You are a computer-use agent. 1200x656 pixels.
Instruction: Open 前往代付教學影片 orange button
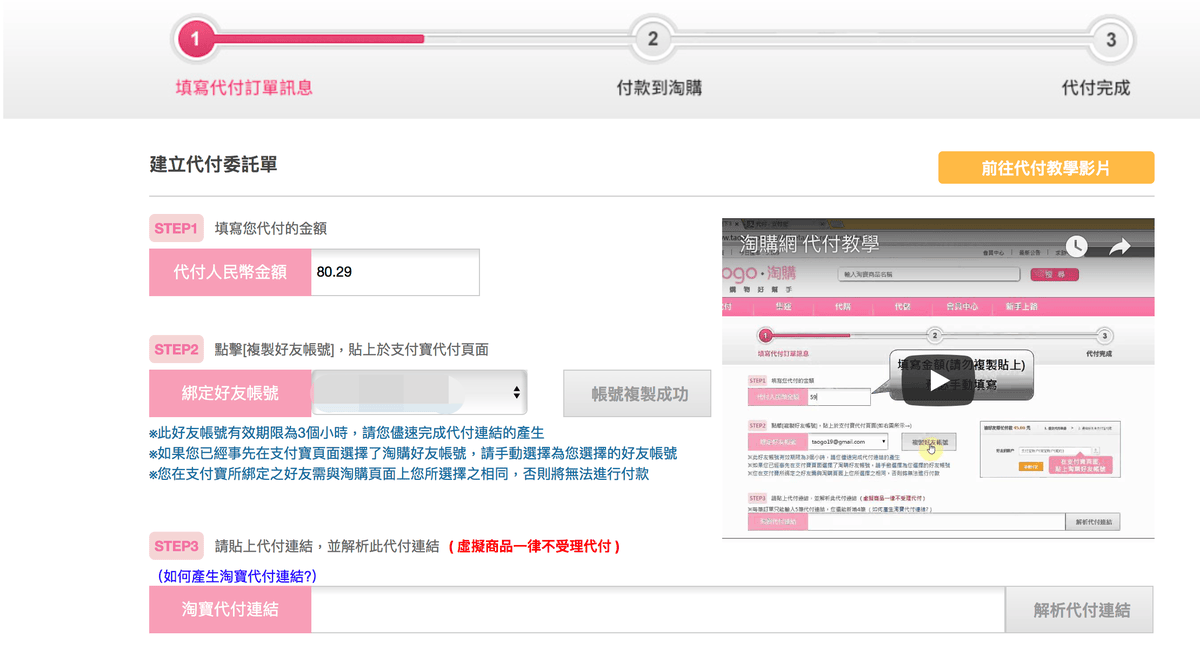click(1045, 168)
